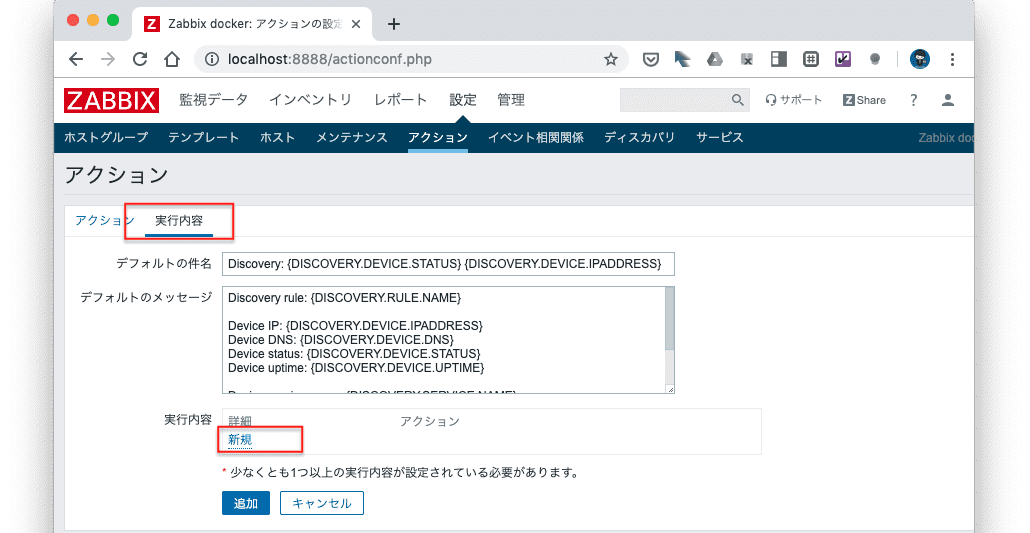Screen dimensions: 1030x533
Task: Open the 管理 menu
Action: point(511,100)
